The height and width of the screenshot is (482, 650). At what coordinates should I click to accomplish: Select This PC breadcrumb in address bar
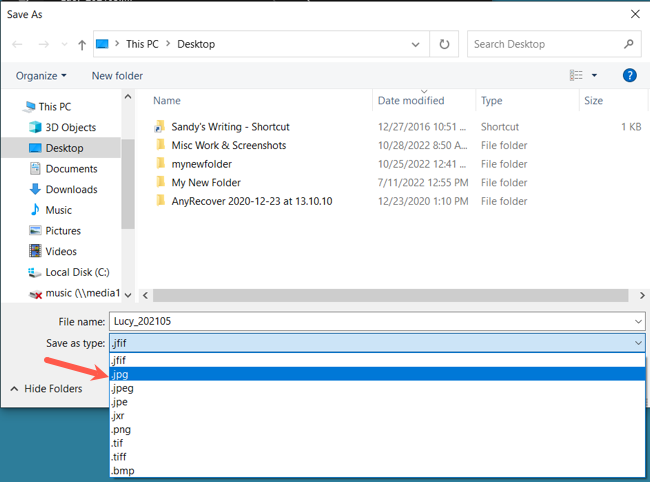pyautogui.click(x=142, y=44)
